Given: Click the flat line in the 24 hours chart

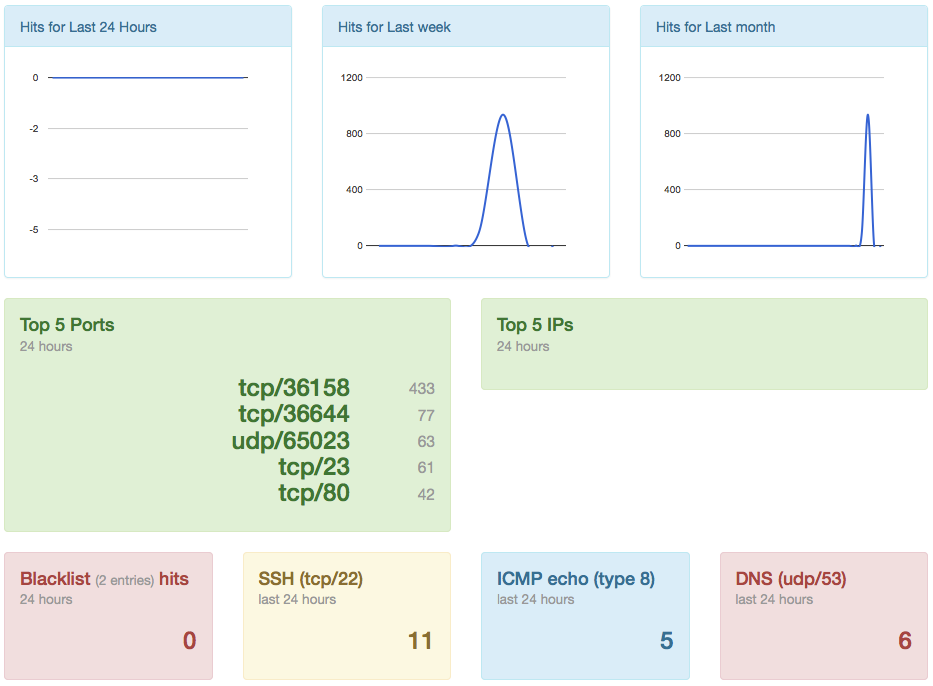Looking at the screenshot, I should pos(148,77).
